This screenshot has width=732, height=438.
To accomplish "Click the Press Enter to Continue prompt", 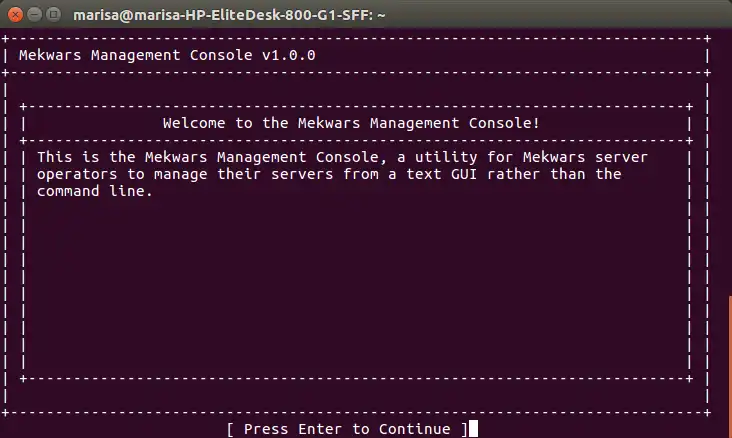I will [x=347, y=429].
